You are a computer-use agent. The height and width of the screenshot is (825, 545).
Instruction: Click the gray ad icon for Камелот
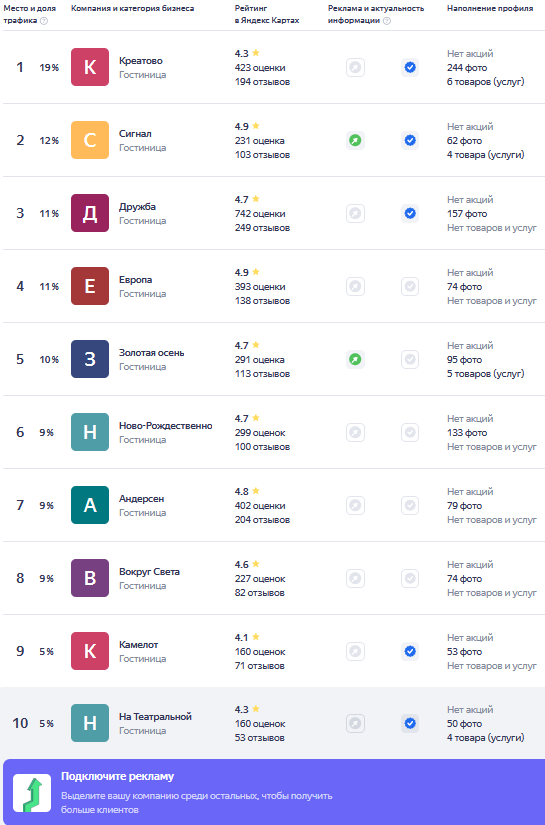tap(355, 651)
